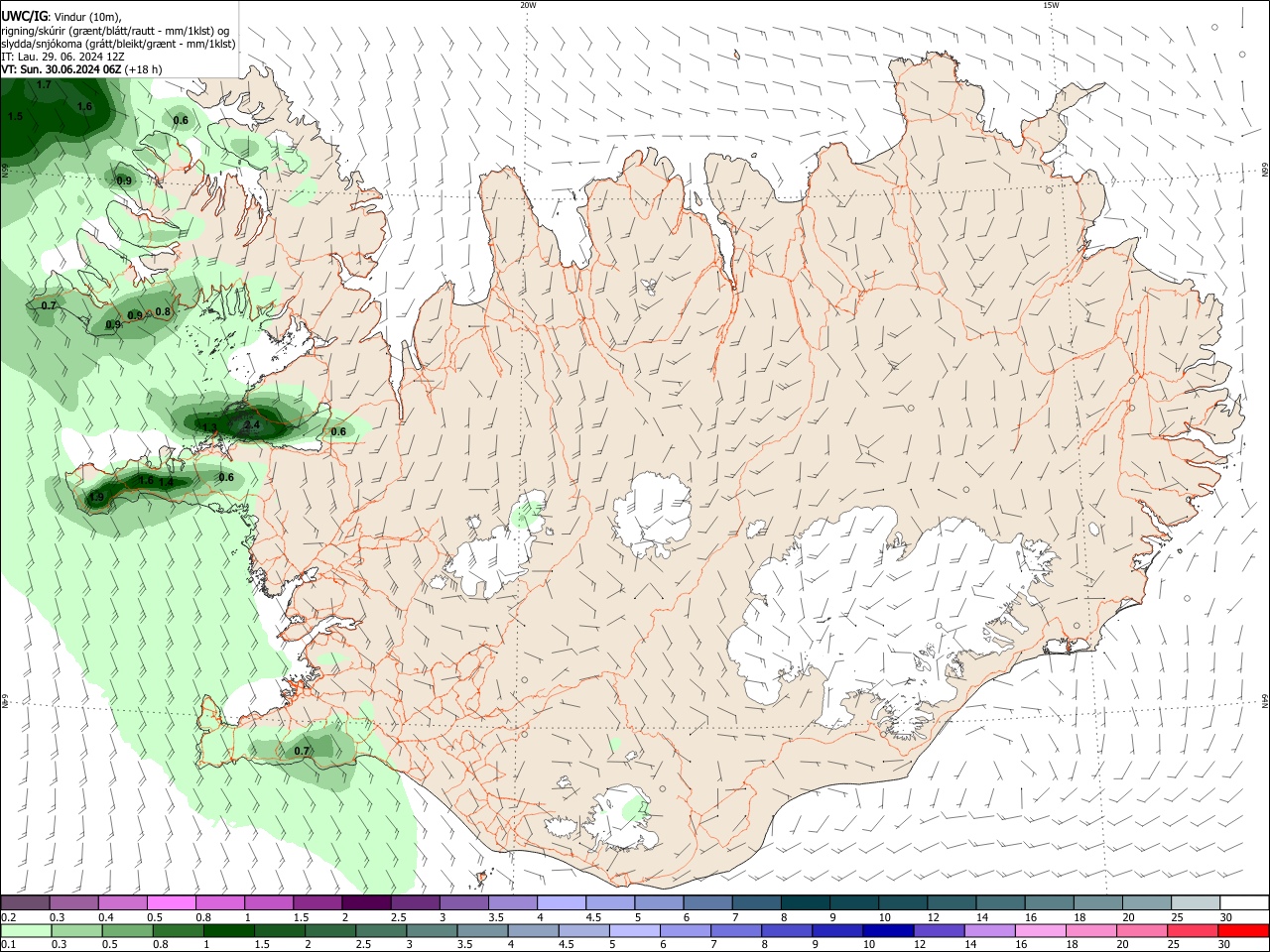The width and height of the screenshot is (1270, 952).
Task: Select the pink rain swatch labeled 20
Action: [x=1141, y=930]
